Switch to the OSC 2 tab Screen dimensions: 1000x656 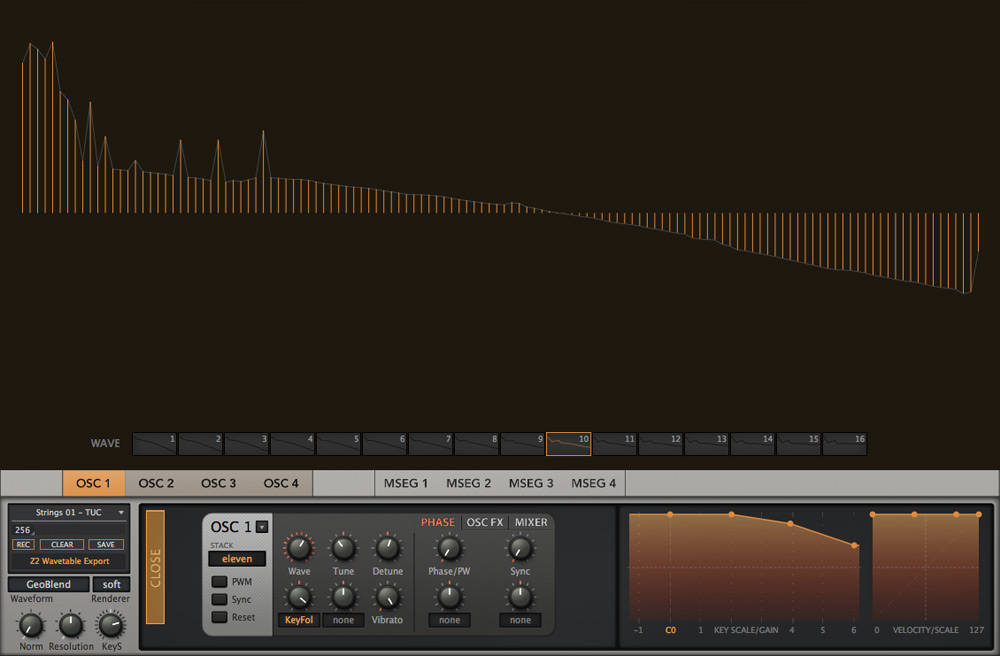(x=156, y=483)
